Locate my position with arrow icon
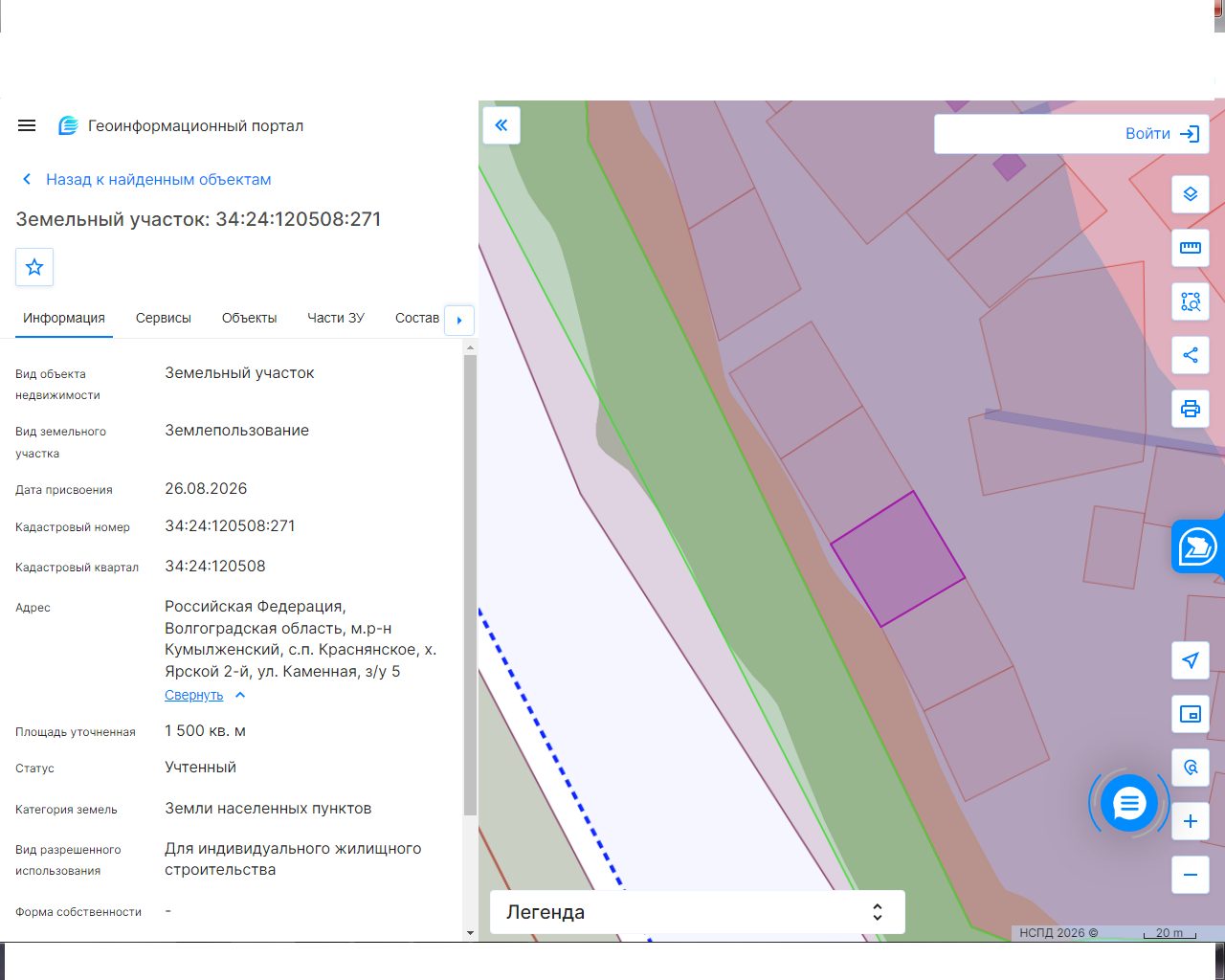This screenshot has width=1225, height=980. [x=1191, y=660]
